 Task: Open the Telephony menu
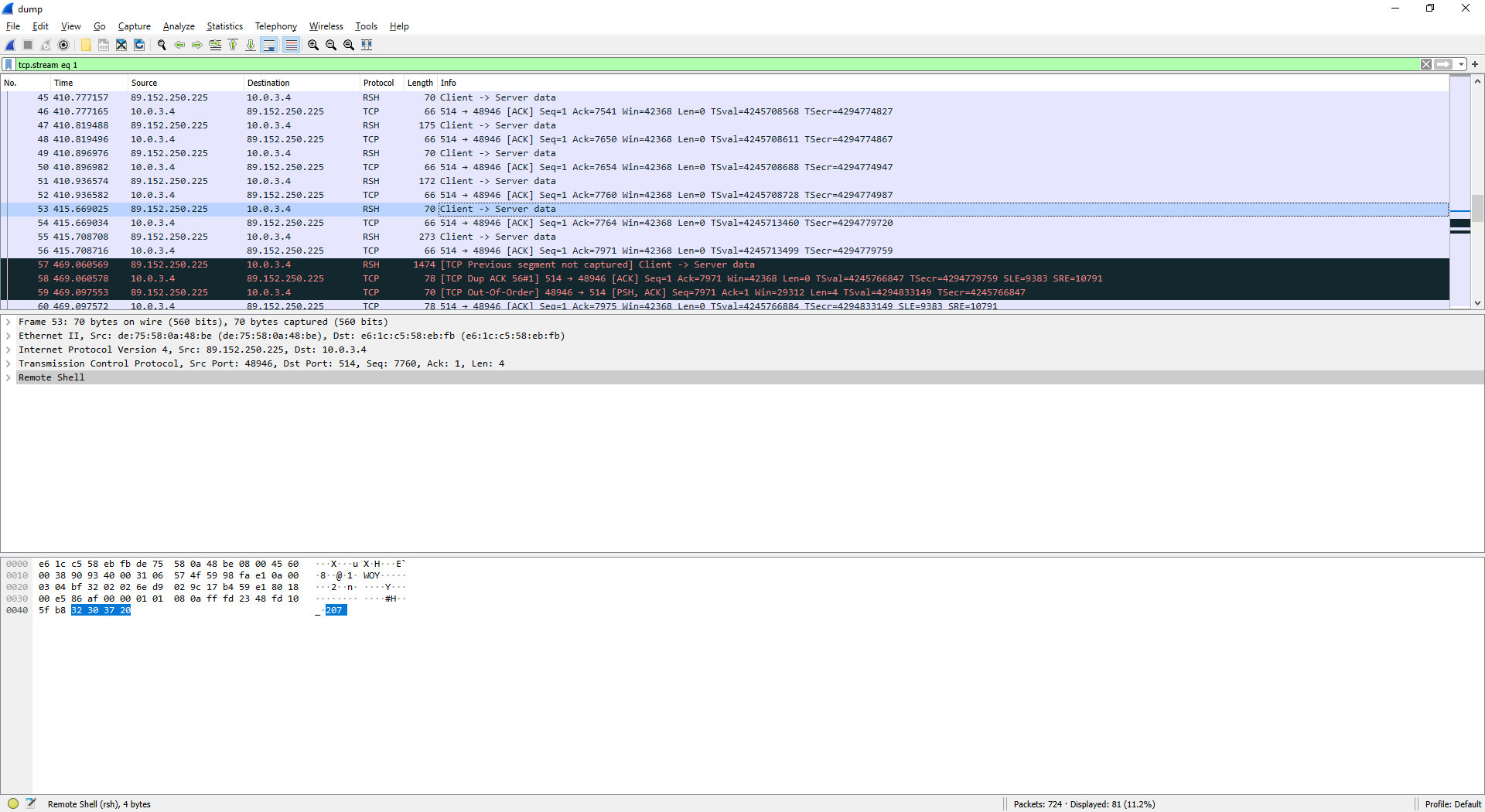pyautogui.click(x=275, y=26)
